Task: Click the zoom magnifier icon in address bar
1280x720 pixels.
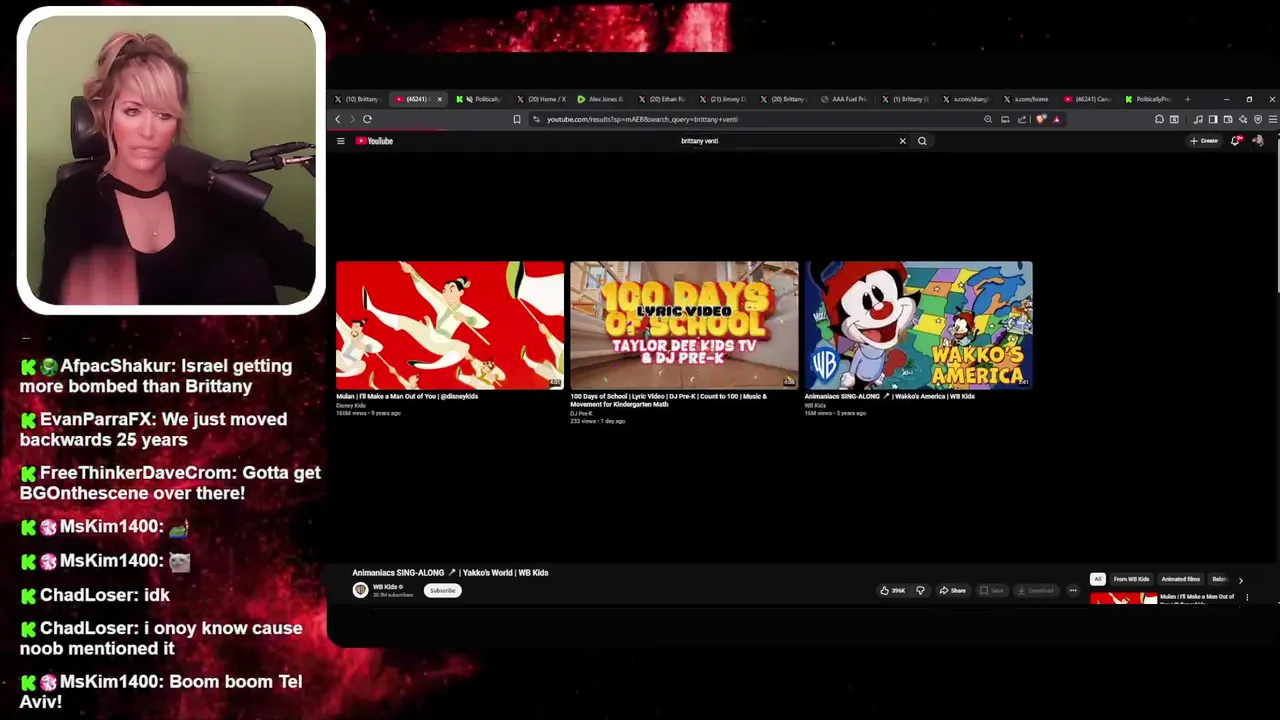Action: point(988,119)
